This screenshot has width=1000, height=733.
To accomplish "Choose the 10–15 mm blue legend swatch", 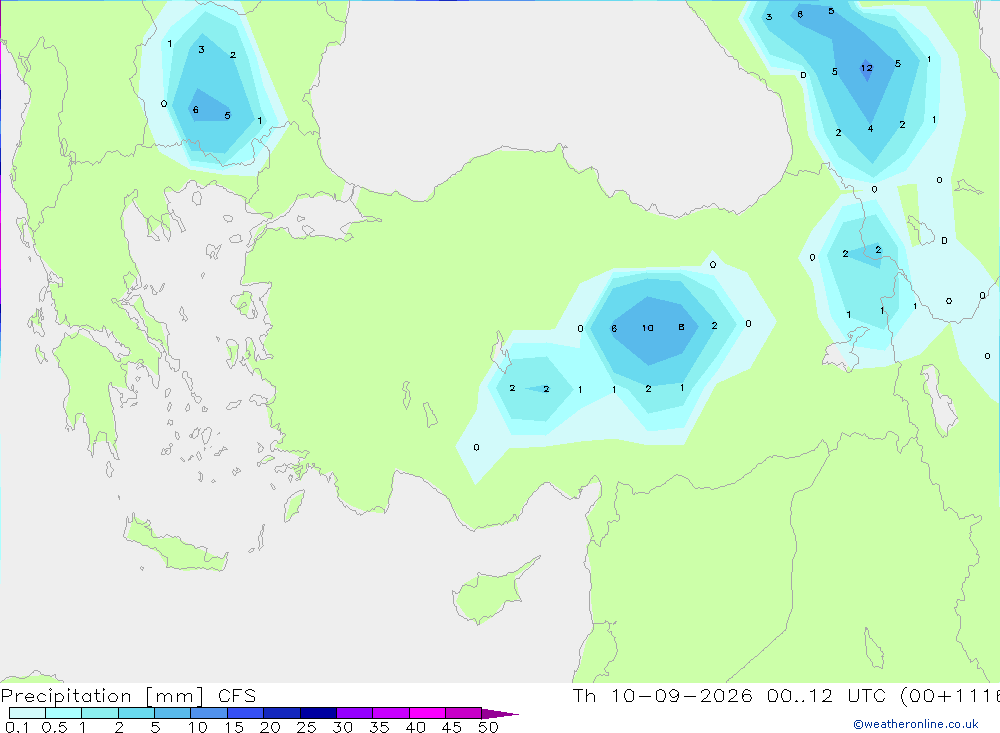I will pyautogui.click(x=209, y=713).
